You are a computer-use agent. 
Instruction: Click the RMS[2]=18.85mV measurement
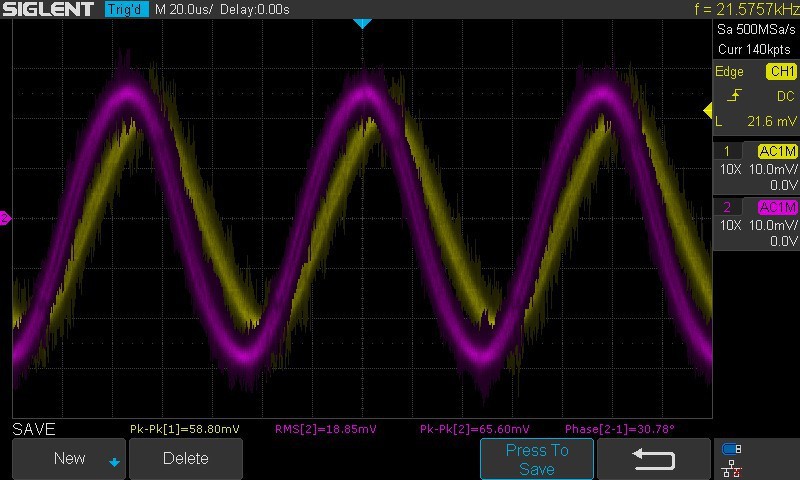326,429
